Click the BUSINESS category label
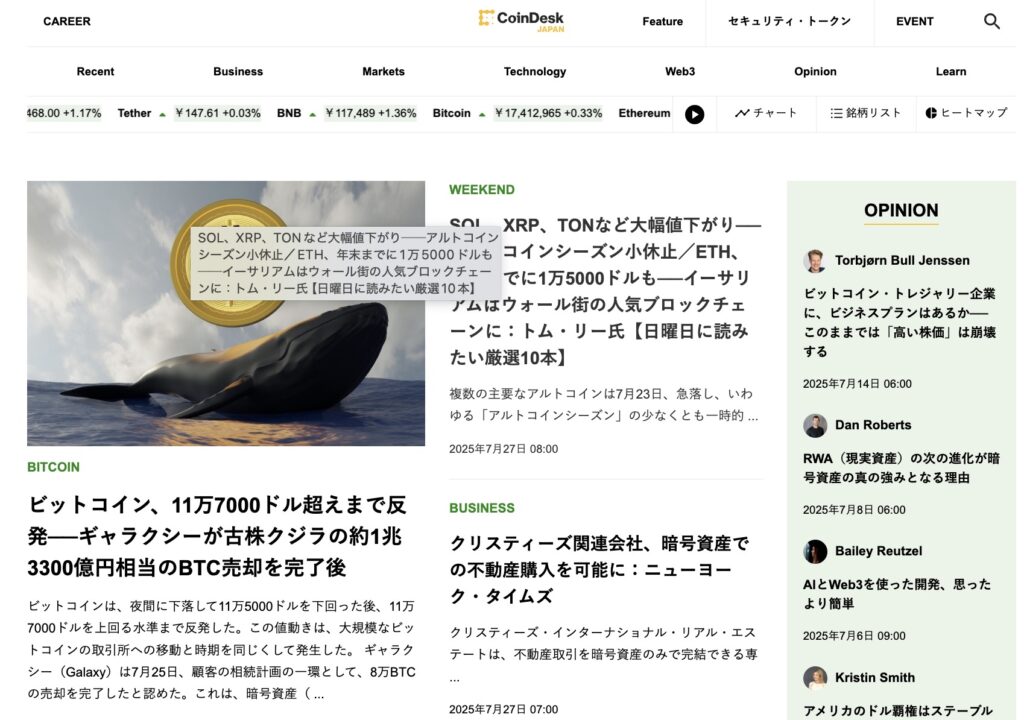This screenshot has width=1024, height=720. coord(482,508)
